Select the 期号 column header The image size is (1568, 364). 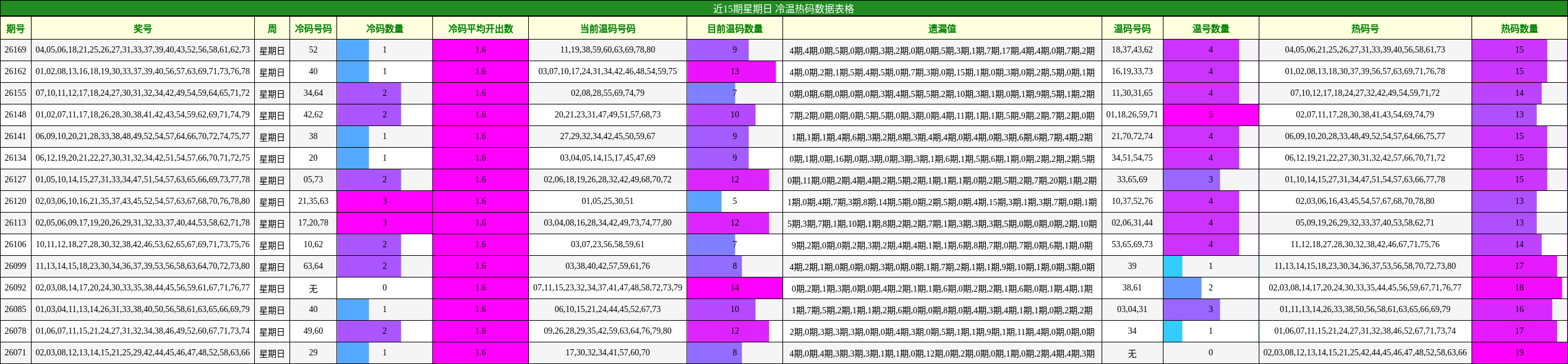pos(15,28)
